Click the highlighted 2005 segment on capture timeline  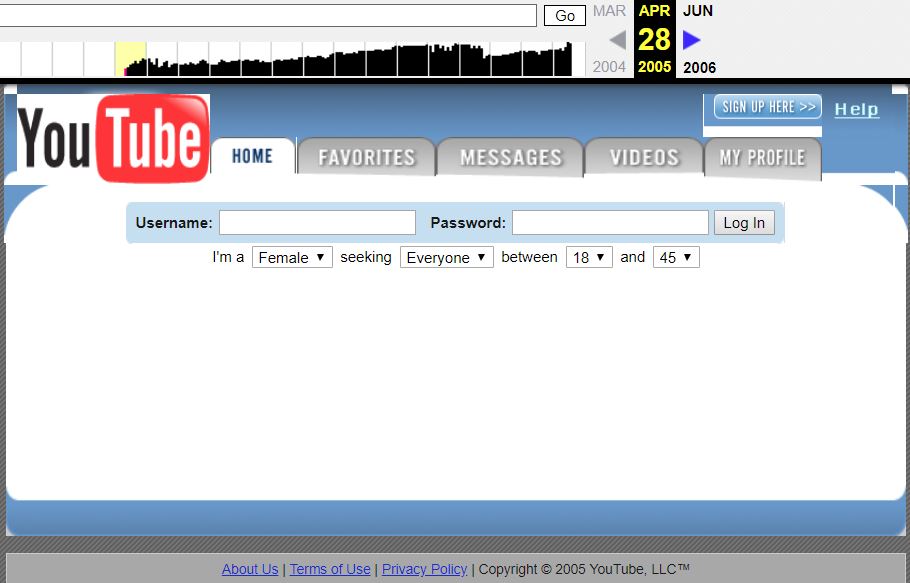(131, 59)
